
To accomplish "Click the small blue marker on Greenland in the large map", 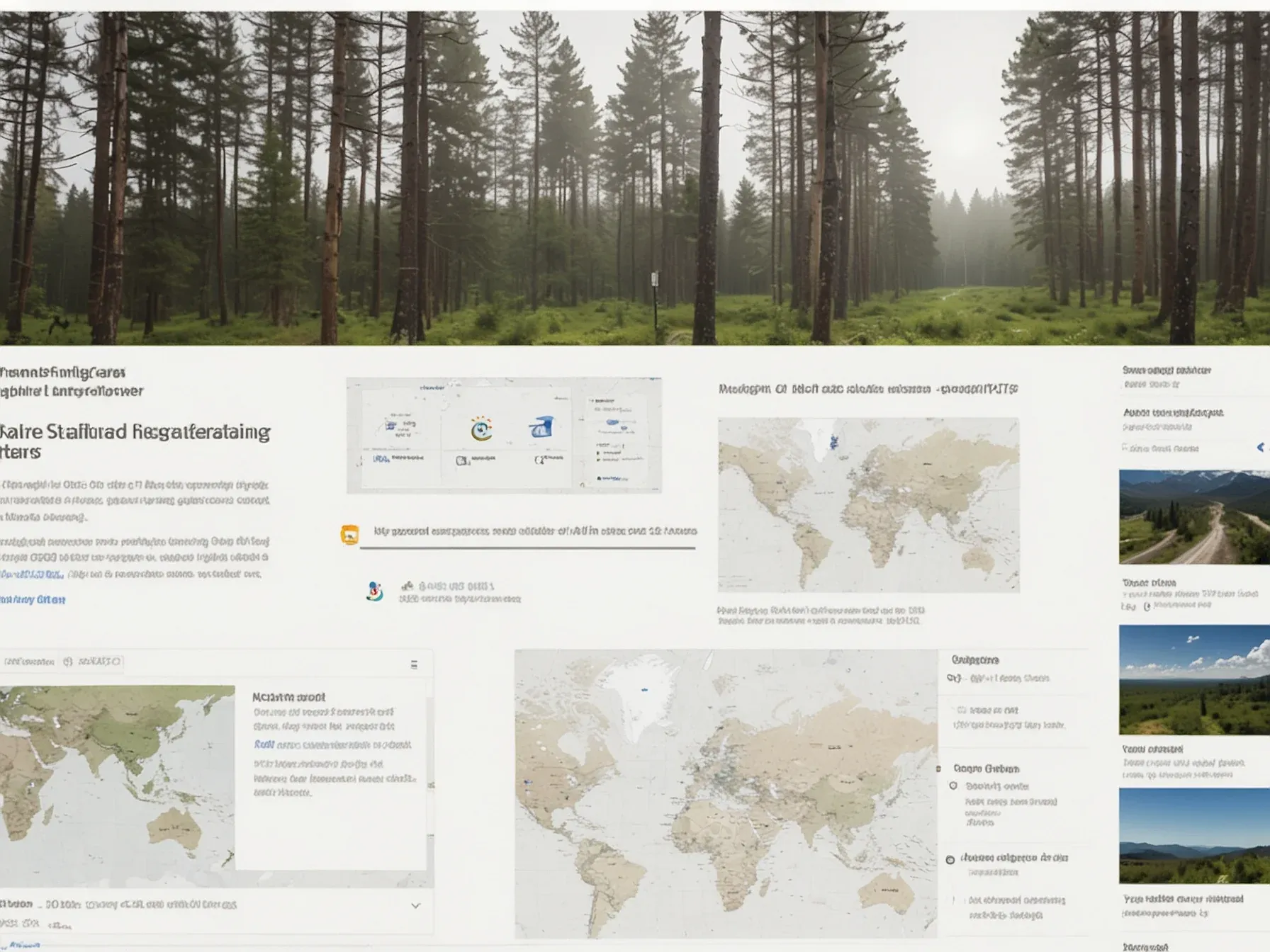I will coord(645,688).
